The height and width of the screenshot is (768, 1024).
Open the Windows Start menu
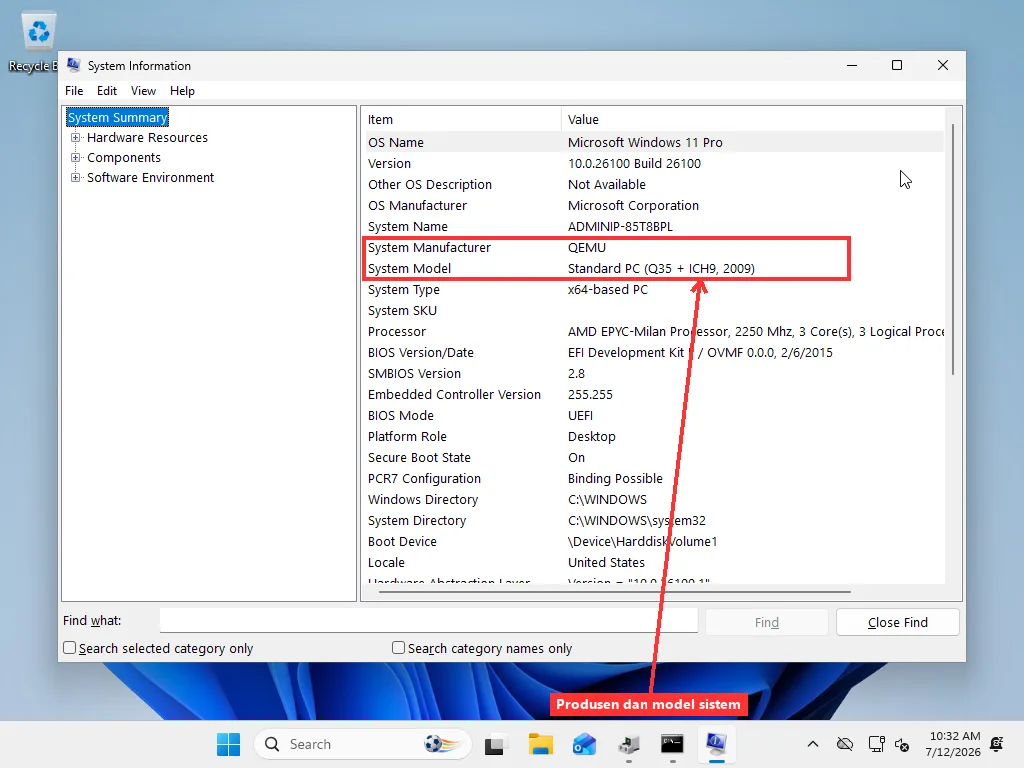(x=229, y=744)
